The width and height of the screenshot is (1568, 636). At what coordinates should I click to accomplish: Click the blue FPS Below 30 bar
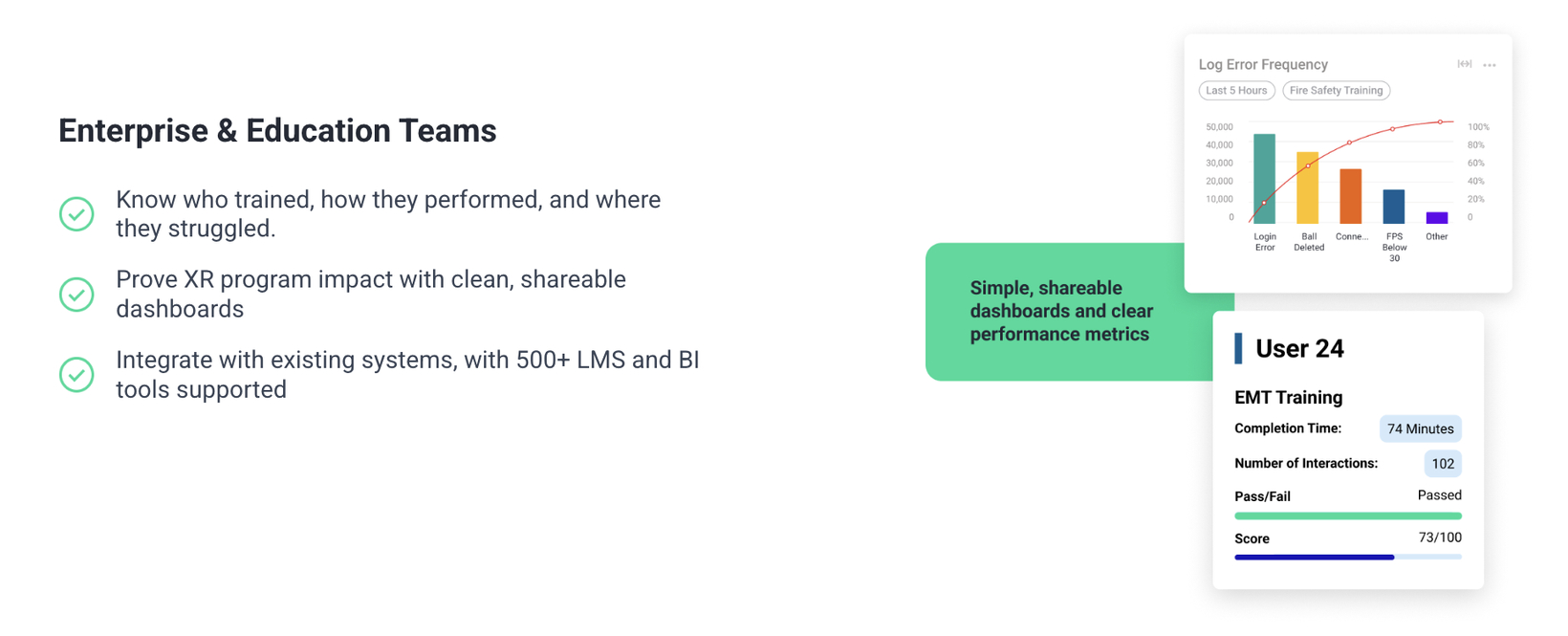point(1394,207)
